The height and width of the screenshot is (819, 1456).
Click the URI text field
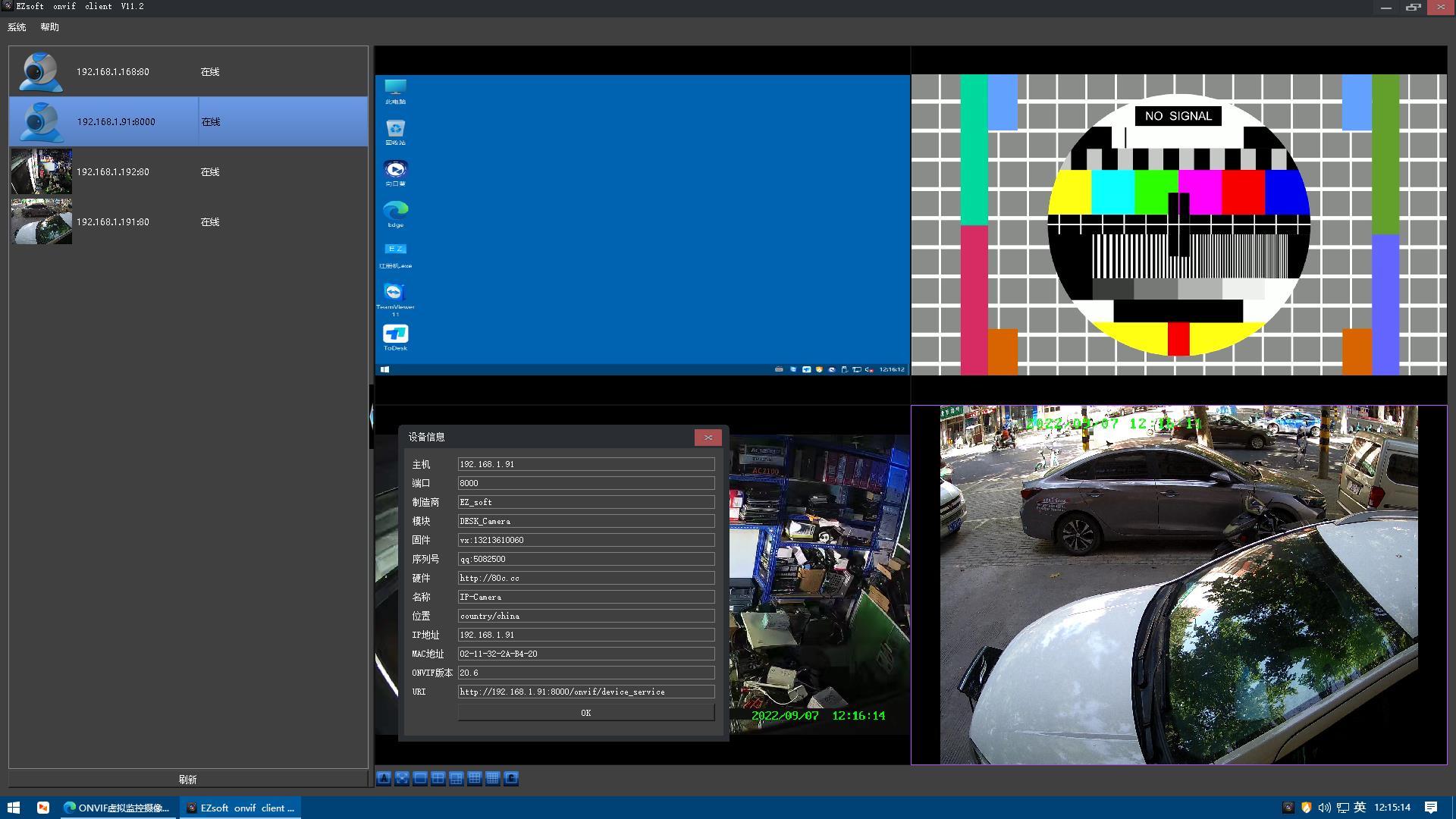pyautogui.click(x=585, y=692)
